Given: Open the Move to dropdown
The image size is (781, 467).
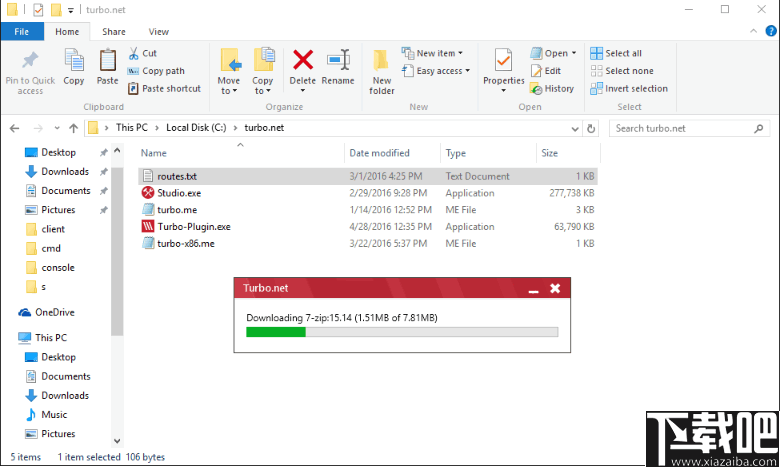Looking at the screenshot, I should pos(229,86).
